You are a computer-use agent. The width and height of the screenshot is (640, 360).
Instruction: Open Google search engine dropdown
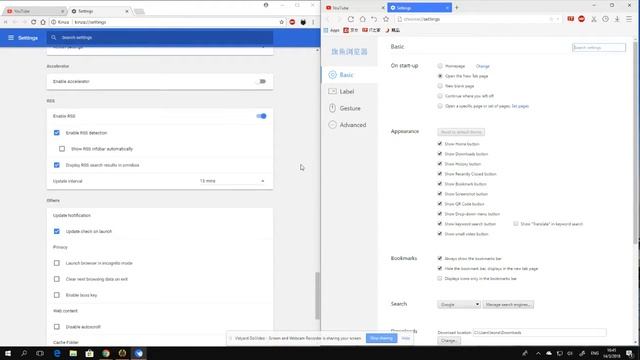click(x=459, y=304)
